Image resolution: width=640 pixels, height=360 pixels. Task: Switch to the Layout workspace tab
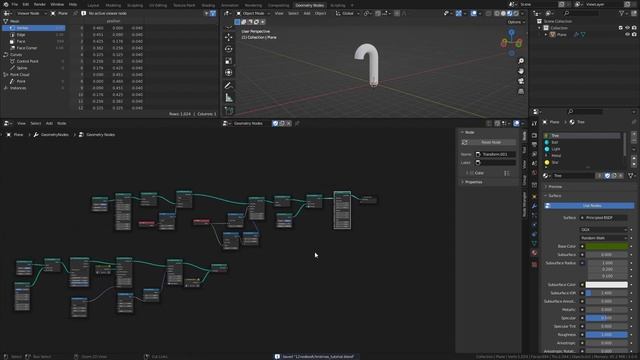pyautogui.click(x=93, y=5)
